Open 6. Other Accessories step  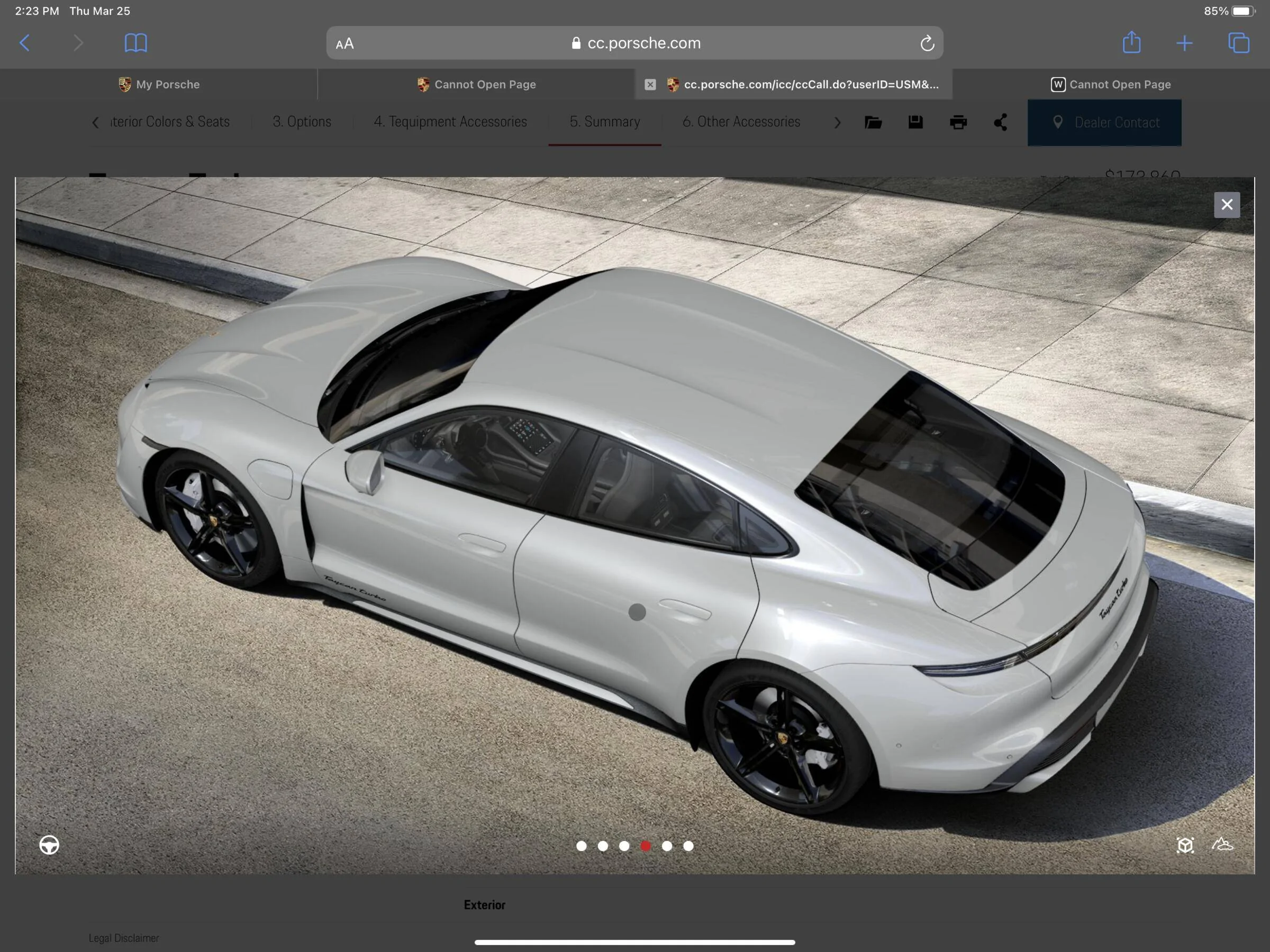pos(741,122)
